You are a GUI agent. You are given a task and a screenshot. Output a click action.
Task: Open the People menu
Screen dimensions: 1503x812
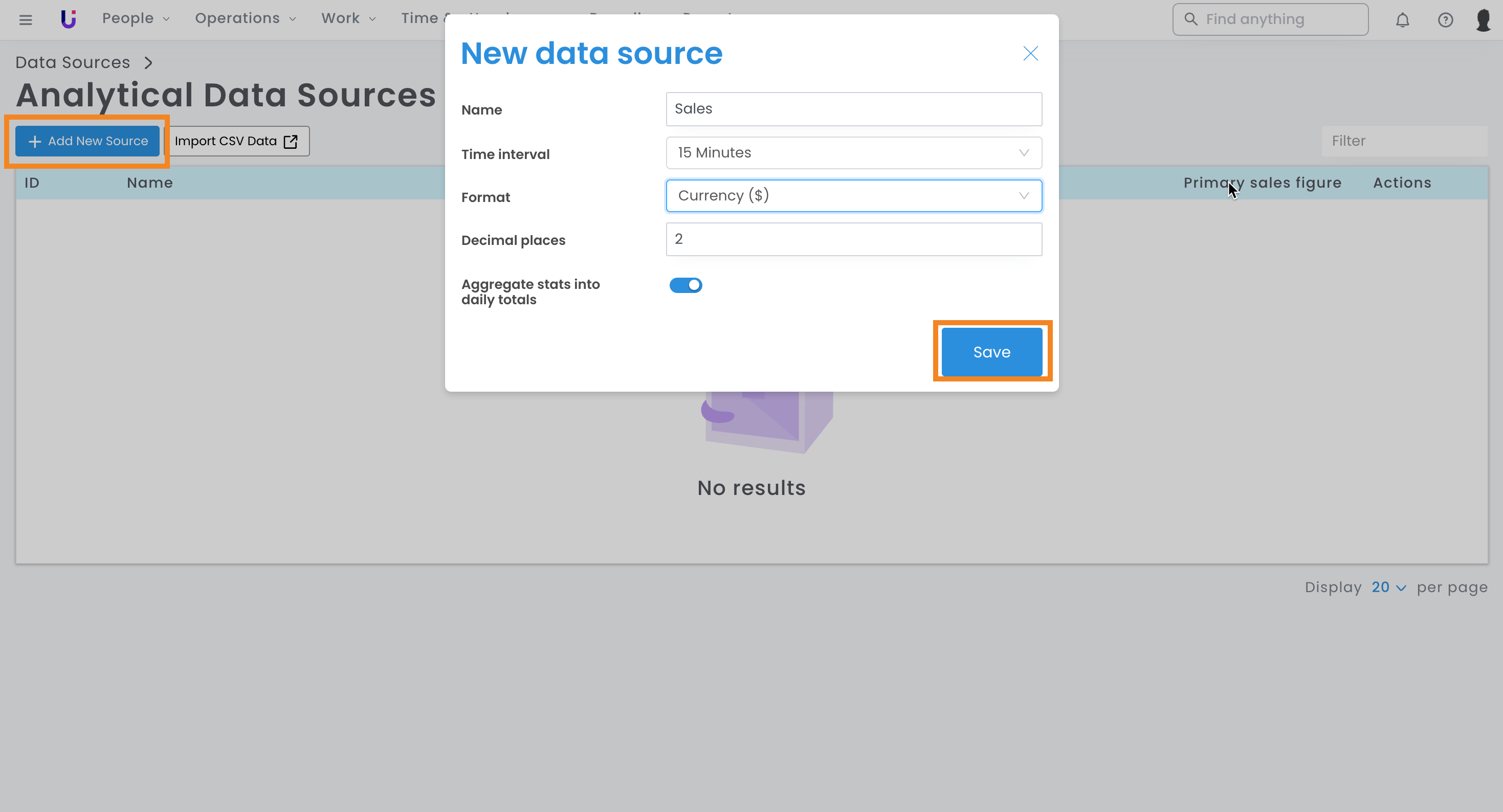(x=136, y=19)
